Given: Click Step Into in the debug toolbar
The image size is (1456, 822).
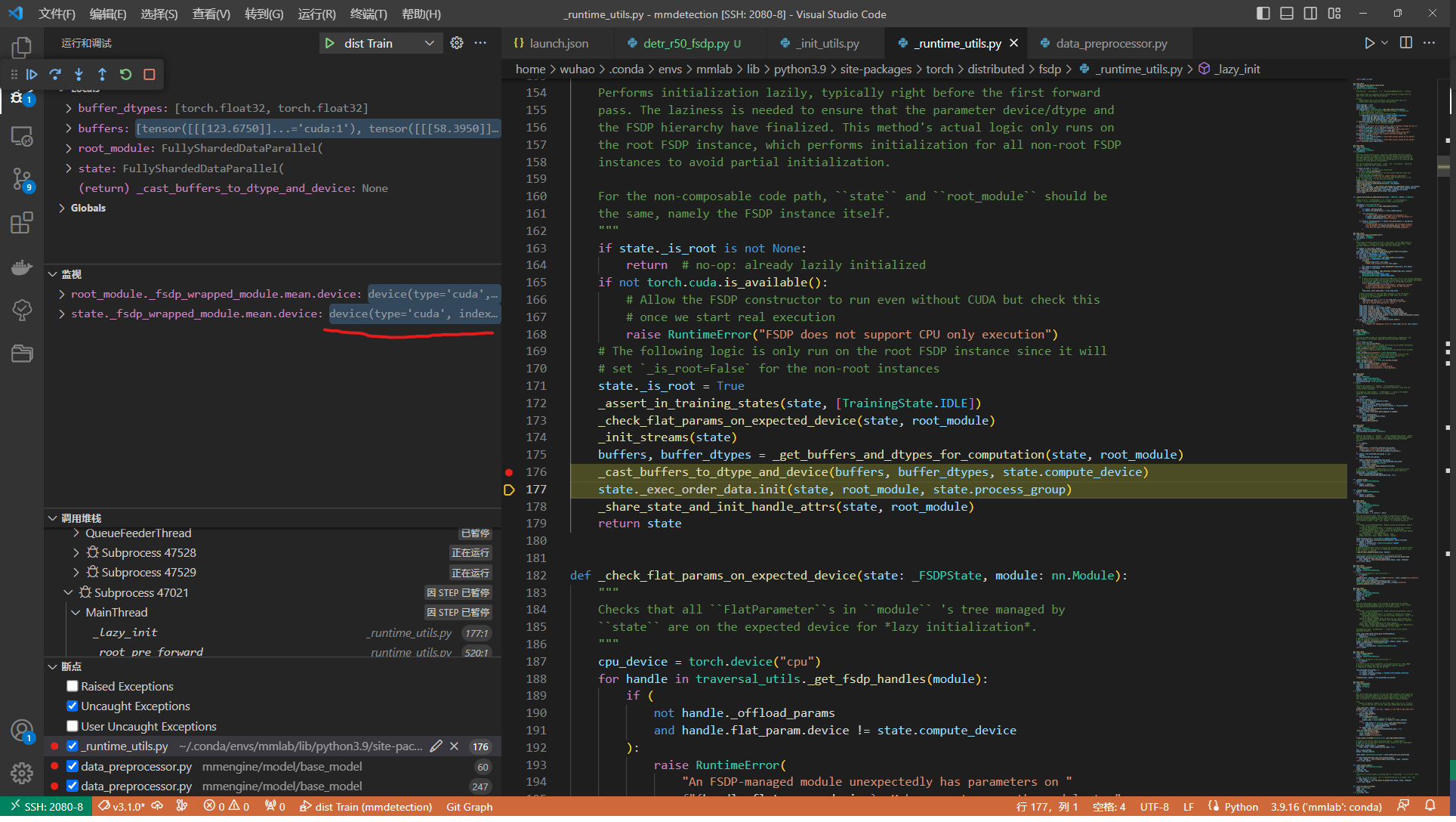Looking at the screenshot, I should (x=79, y=74).
